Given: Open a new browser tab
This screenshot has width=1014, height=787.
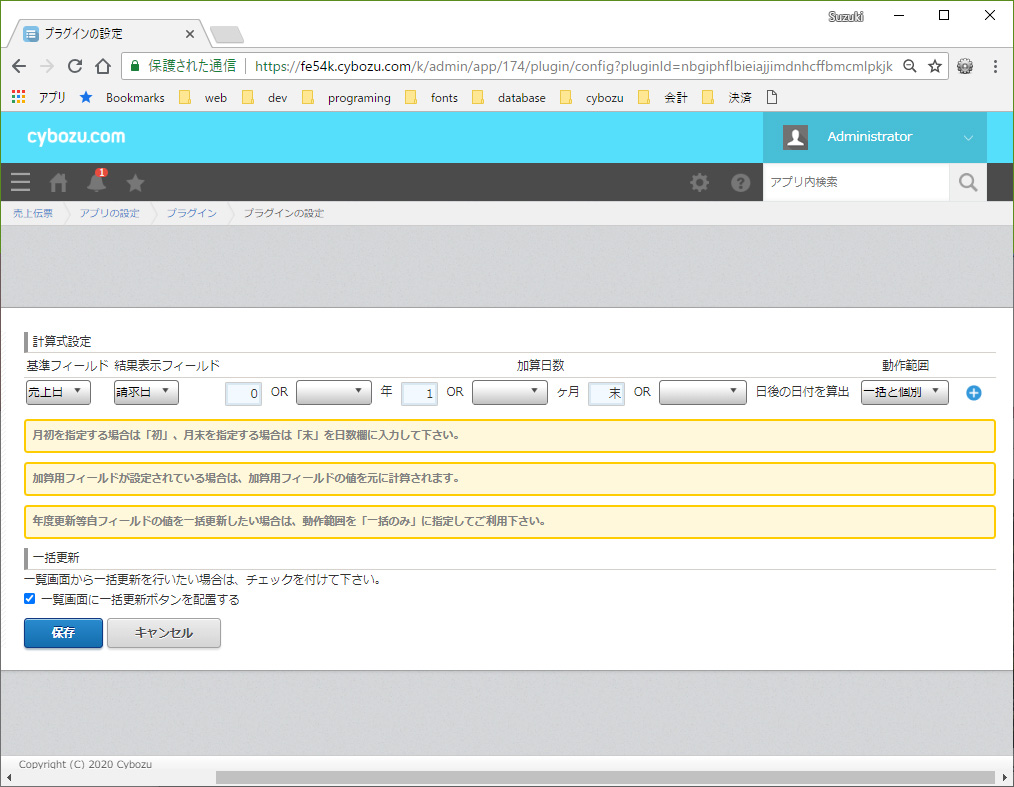Looking at the screenshot, I should tap(227, 34).
